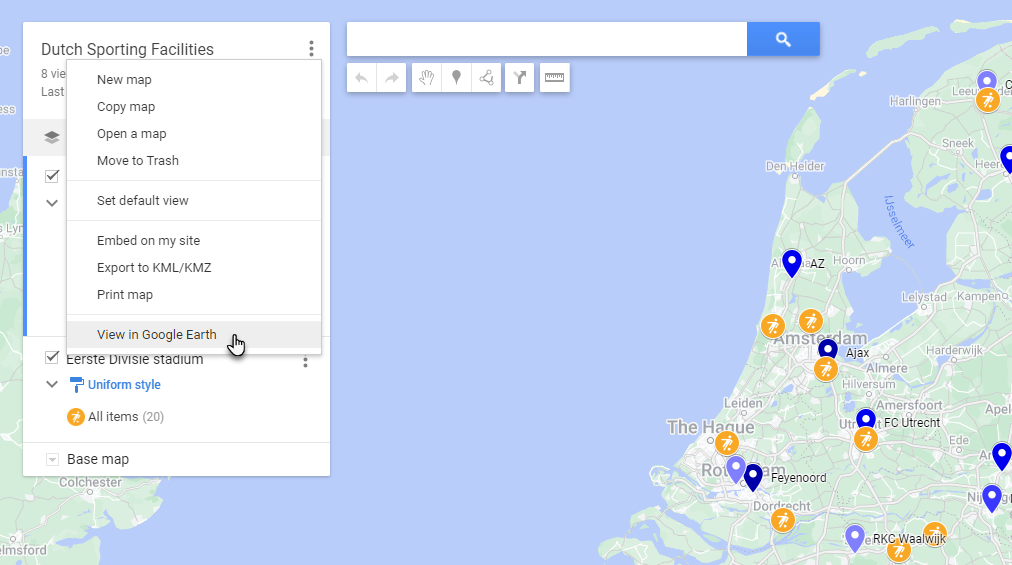Select View in Google Earth option
This screenshot has width=1012, height=565.
click(x=194, y=334)
